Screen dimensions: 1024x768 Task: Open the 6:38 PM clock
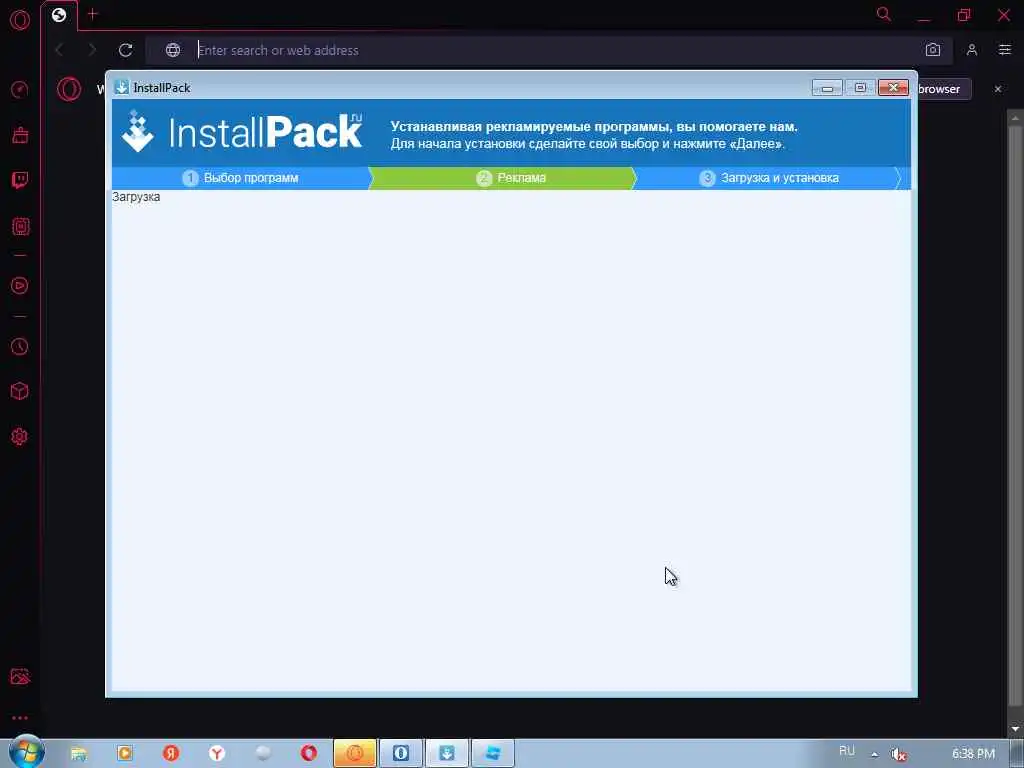[973, 754]
